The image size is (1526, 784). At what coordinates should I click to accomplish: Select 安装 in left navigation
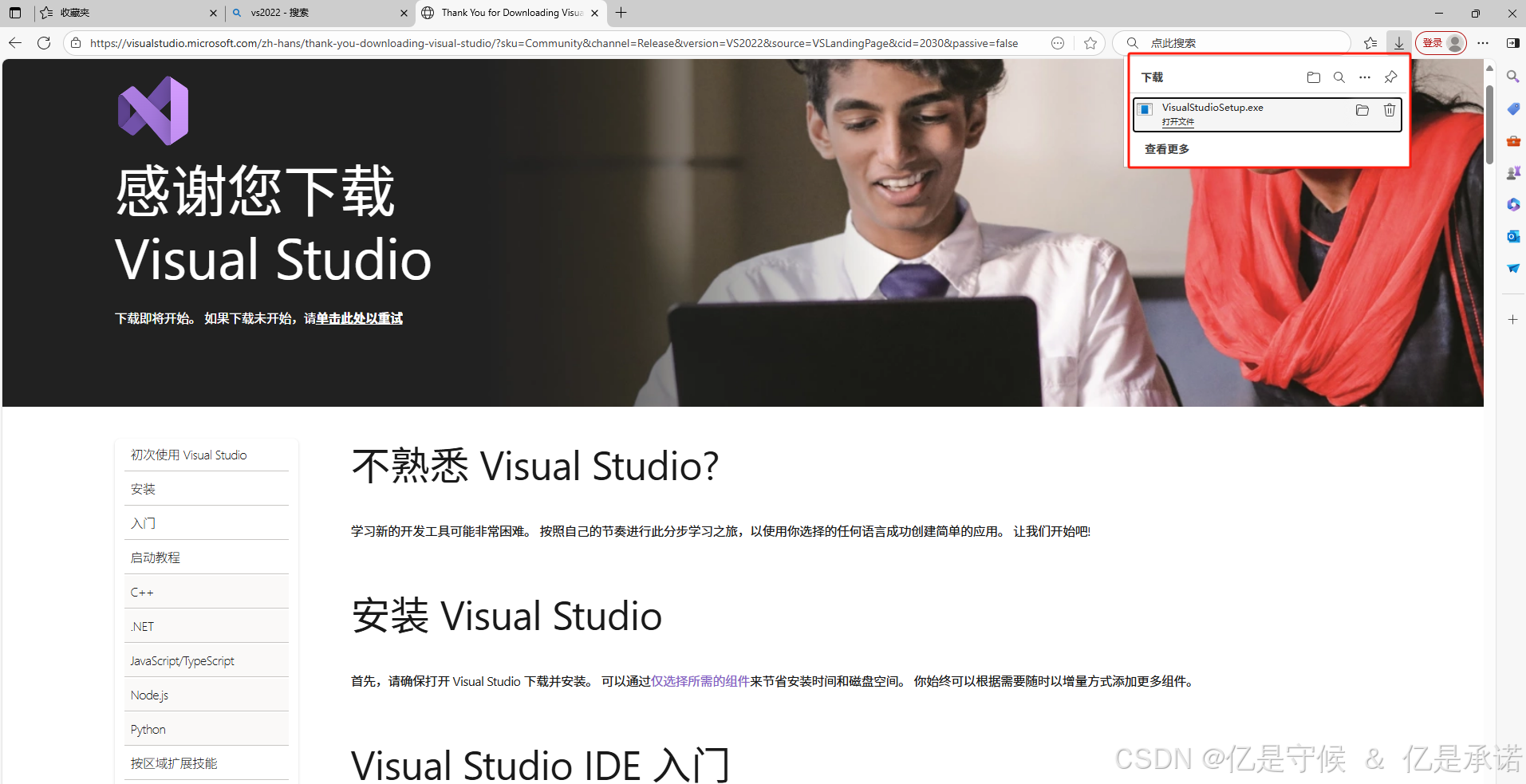click(207, 489)
